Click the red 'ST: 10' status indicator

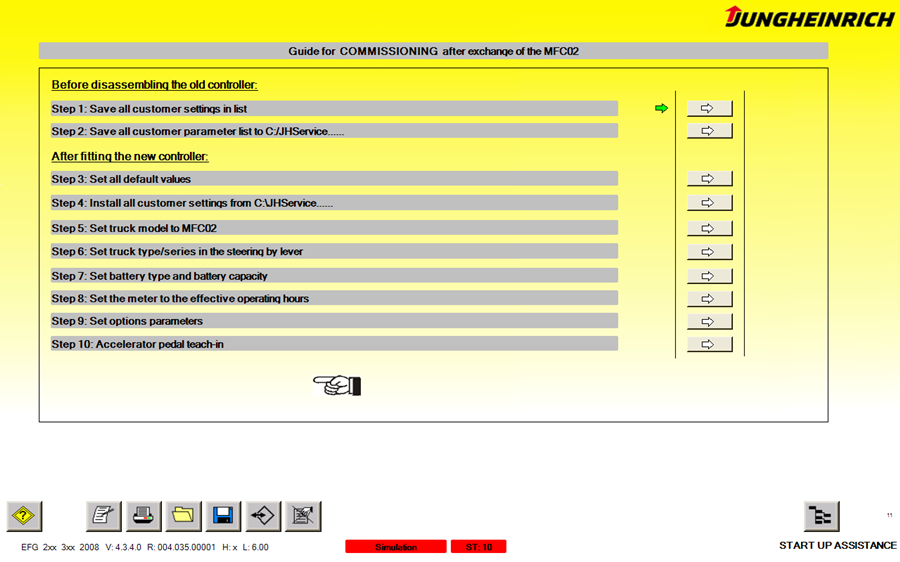click(479, 547)
